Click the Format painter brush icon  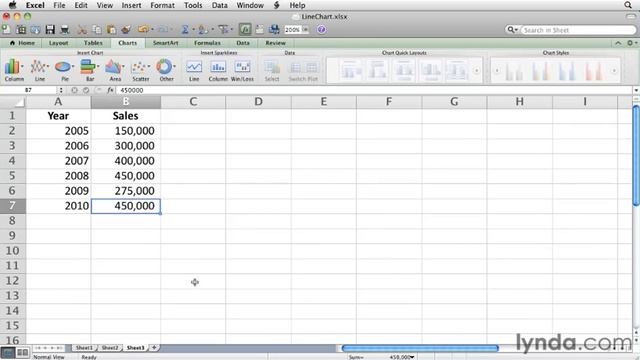click(126, 29)
